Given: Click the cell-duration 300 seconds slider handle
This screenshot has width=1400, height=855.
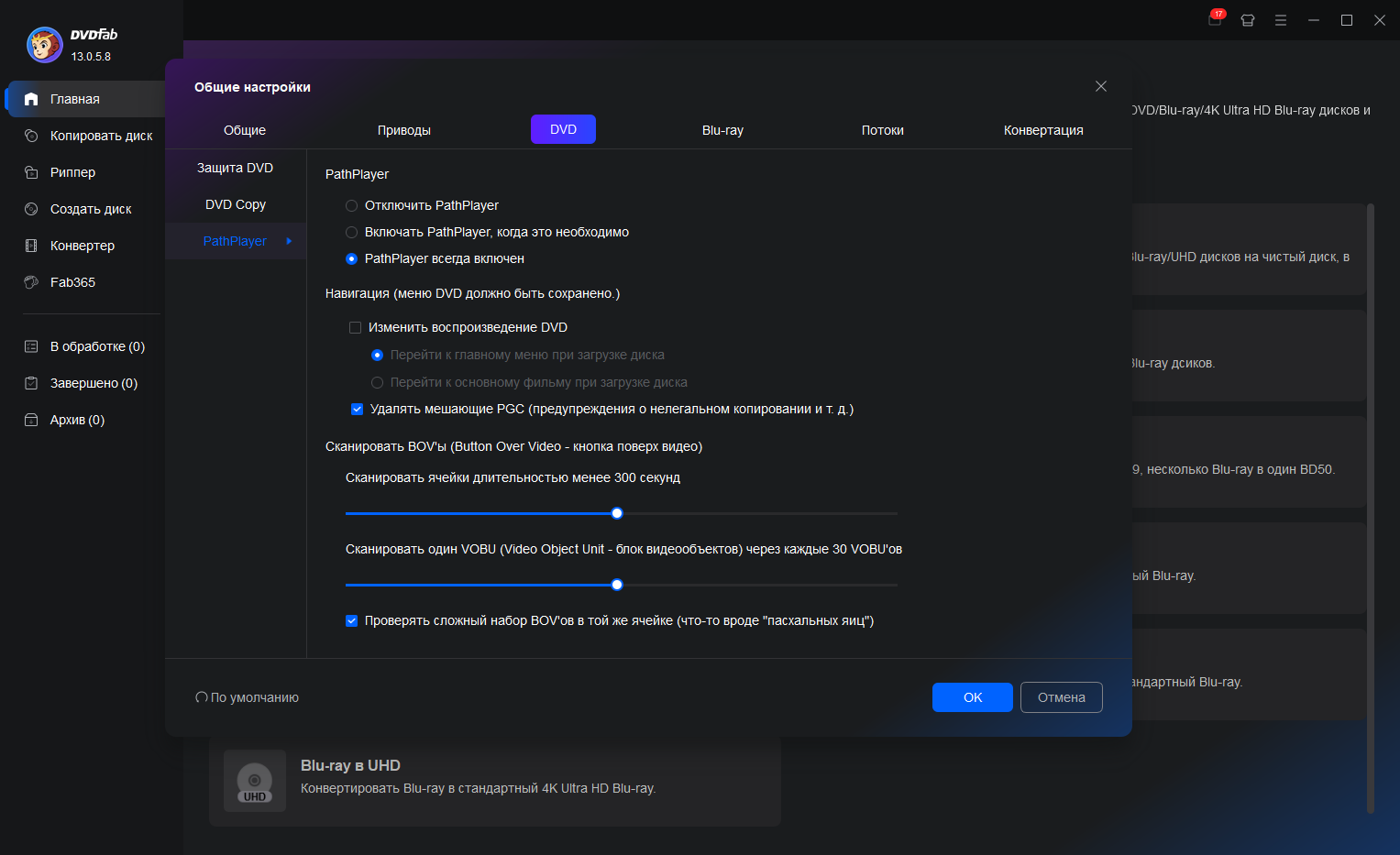Looking at the screenshot, I should tap(617, 513).
